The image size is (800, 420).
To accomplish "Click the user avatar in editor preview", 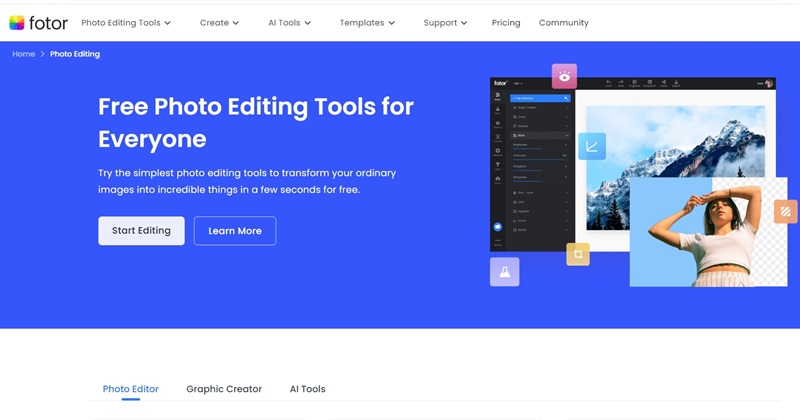I will (x=769, y=84).
